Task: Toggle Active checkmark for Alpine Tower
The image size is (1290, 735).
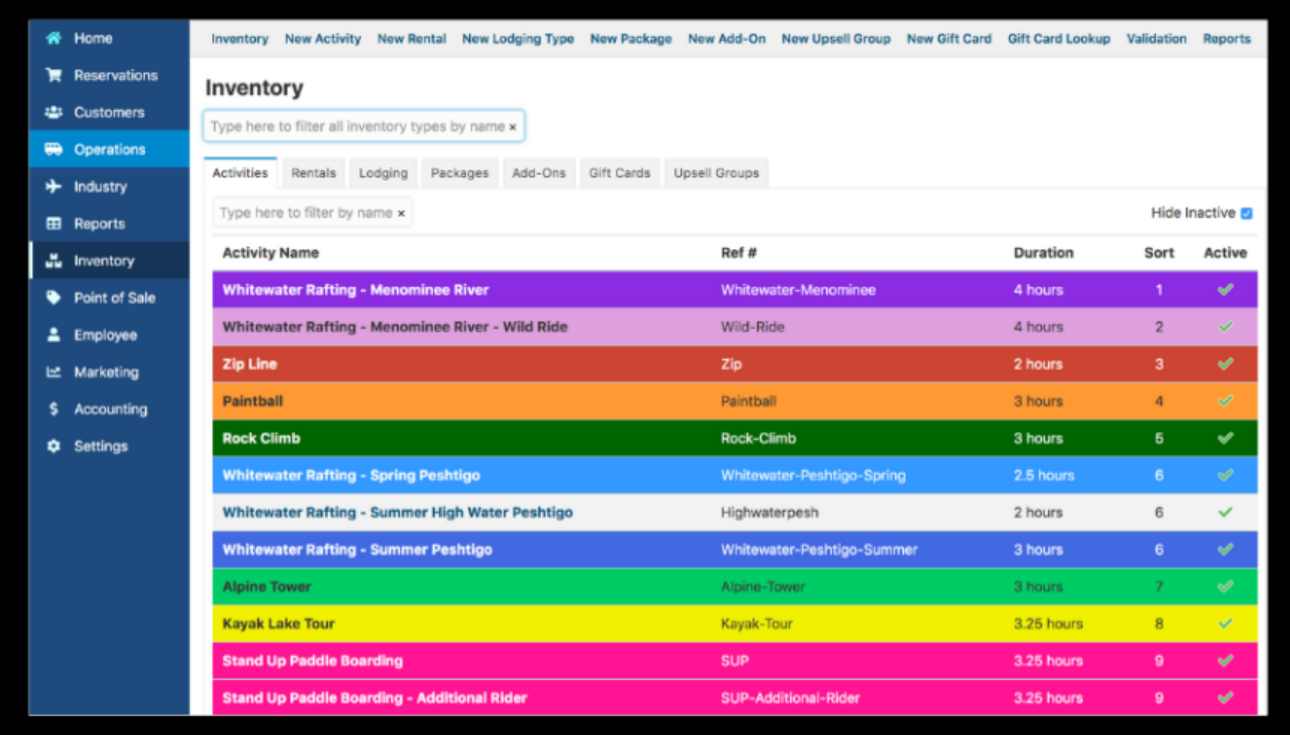Action: (1225, 586)
